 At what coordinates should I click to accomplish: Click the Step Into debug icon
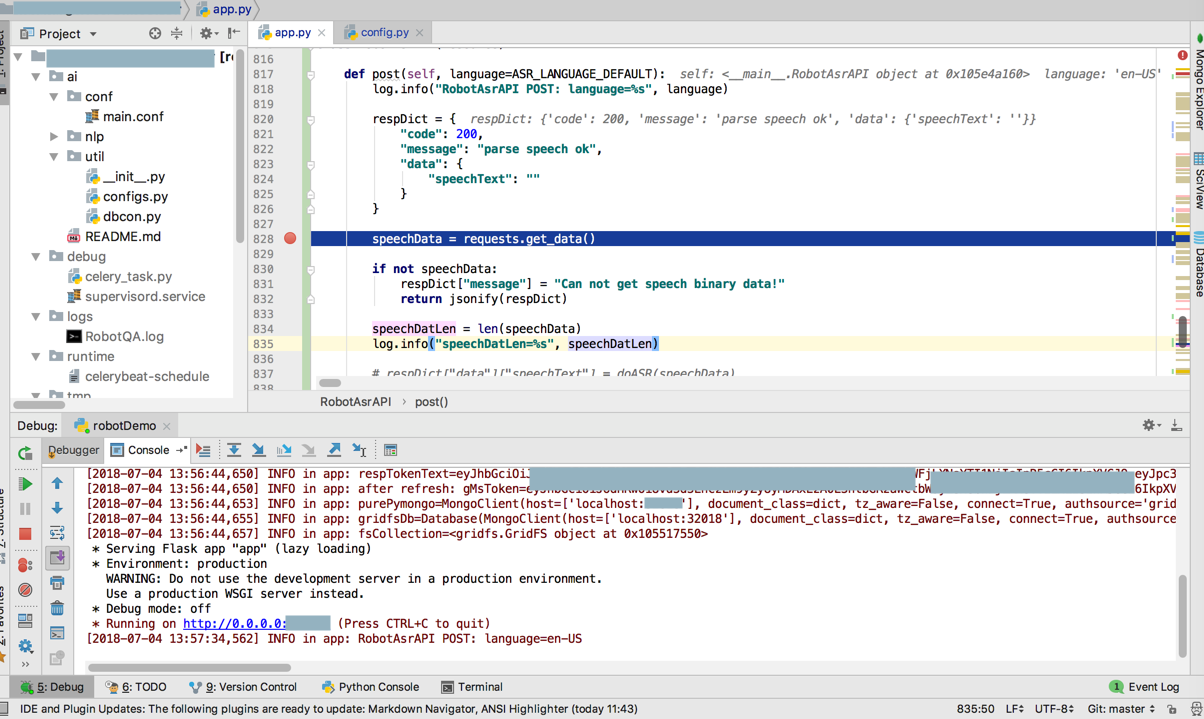(258, 451)
